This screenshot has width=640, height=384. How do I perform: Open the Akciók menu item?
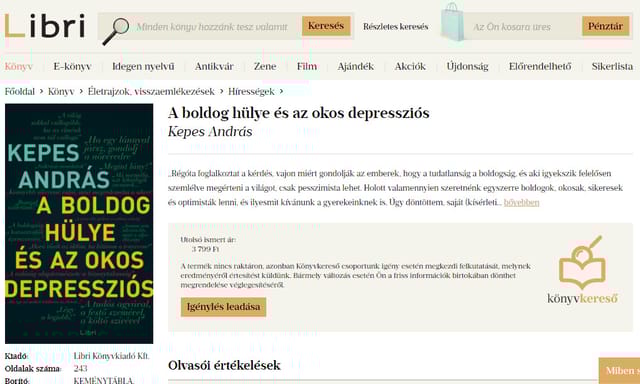pos(410,67)
